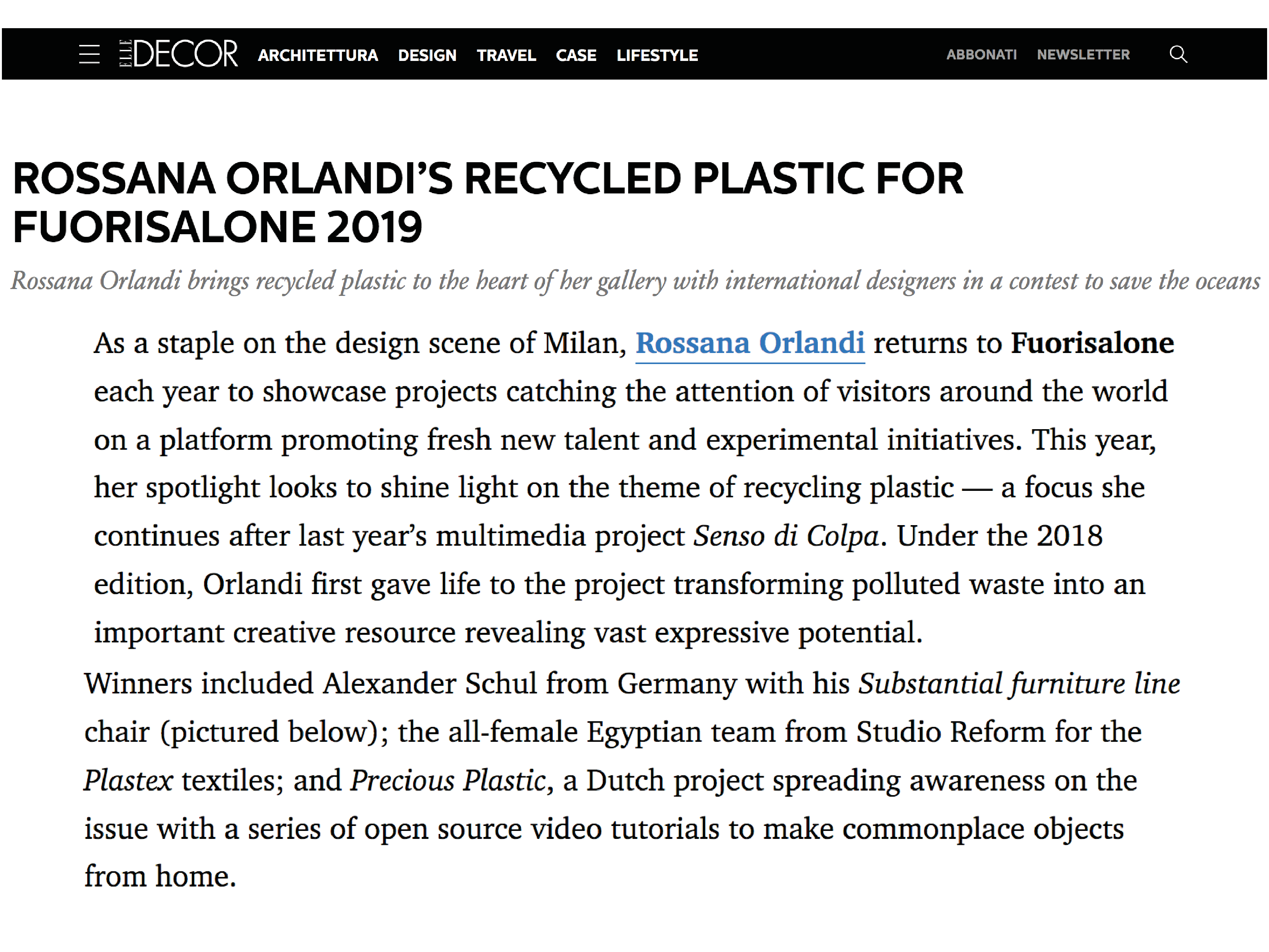This screenshot has width=1269, height=952.
Task: Click the italic phrase Precious Plastic
Action: coord(448,781)
